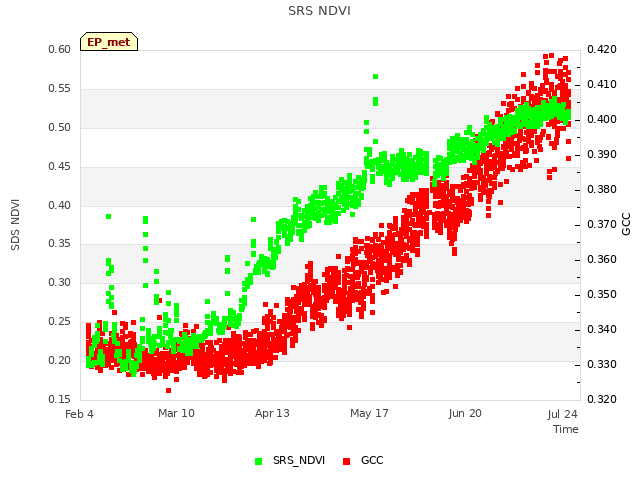Click the 0.400 right axis value

602,120
